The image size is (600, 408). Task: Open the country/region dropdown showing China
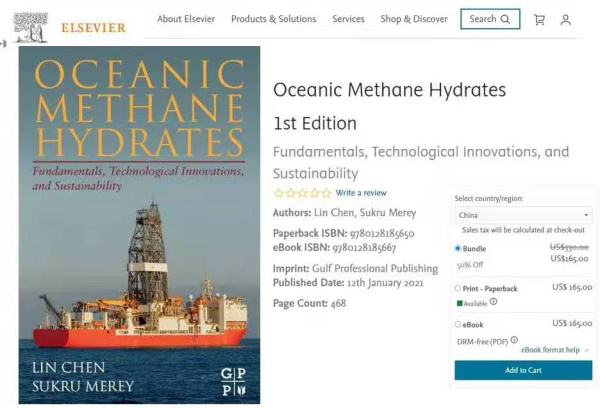(x=523, y=215)
